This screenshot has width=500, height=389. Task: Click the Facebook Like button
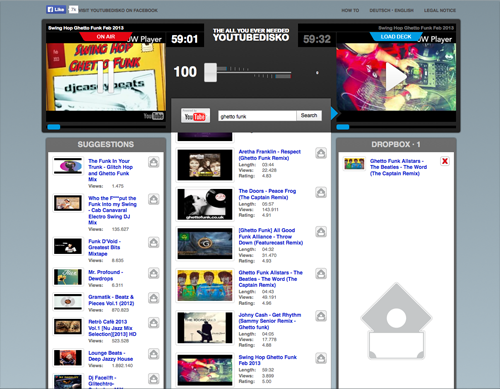tap(56, 10)
